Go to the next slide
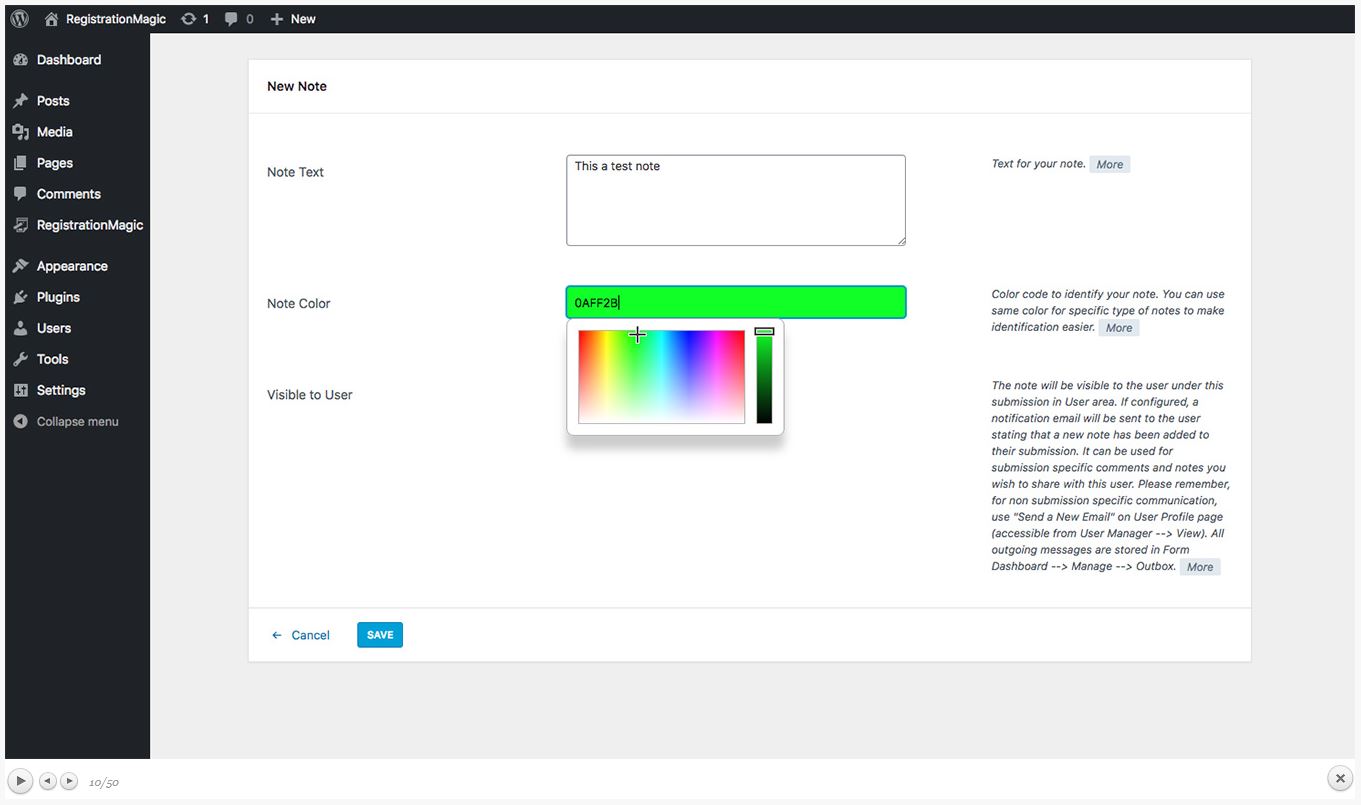The height and width of the screenshot is (805, 1361). tap(69, 781)
